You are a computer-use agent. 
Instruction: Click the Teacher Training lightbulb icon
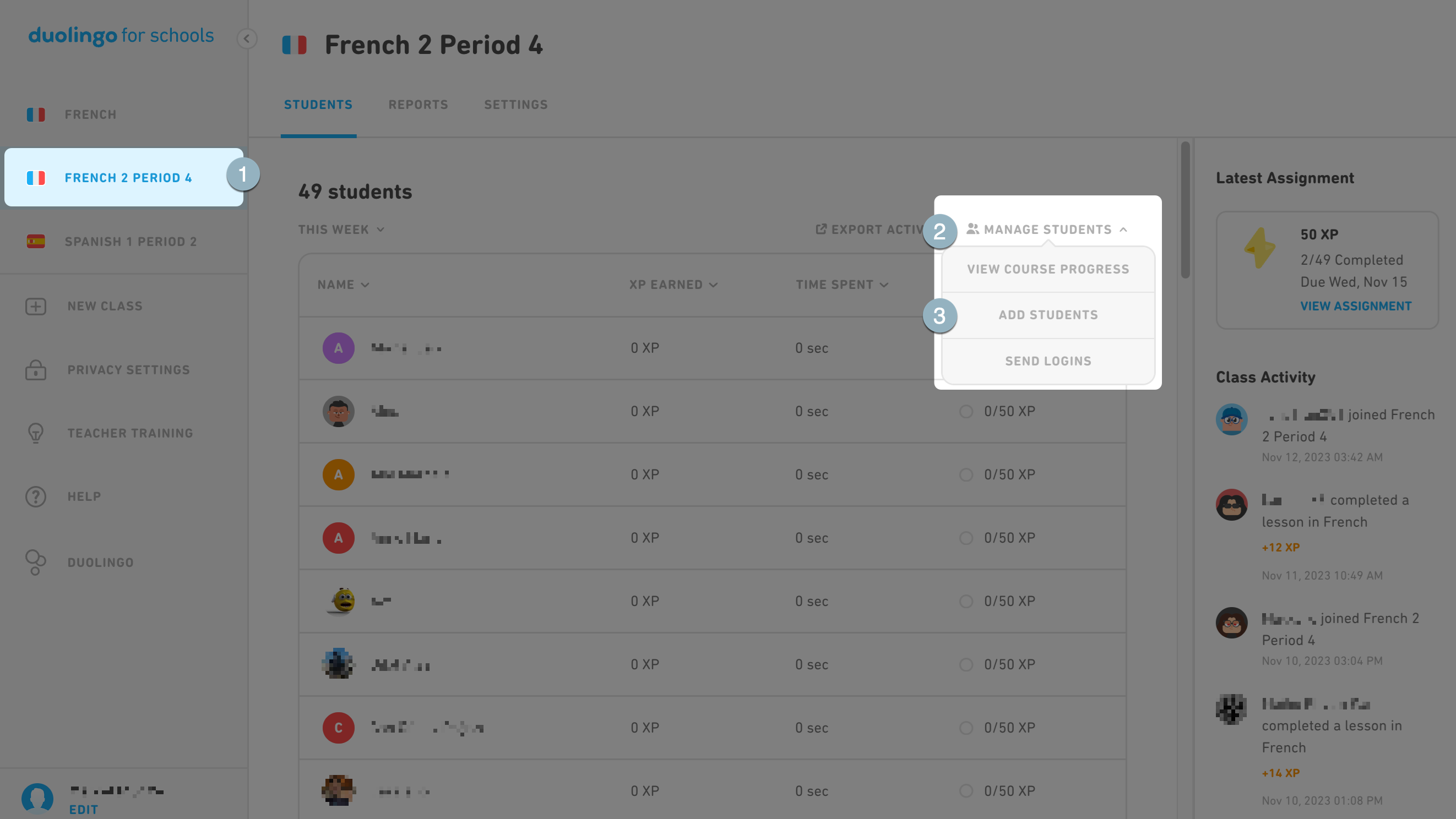coord(36,433)
